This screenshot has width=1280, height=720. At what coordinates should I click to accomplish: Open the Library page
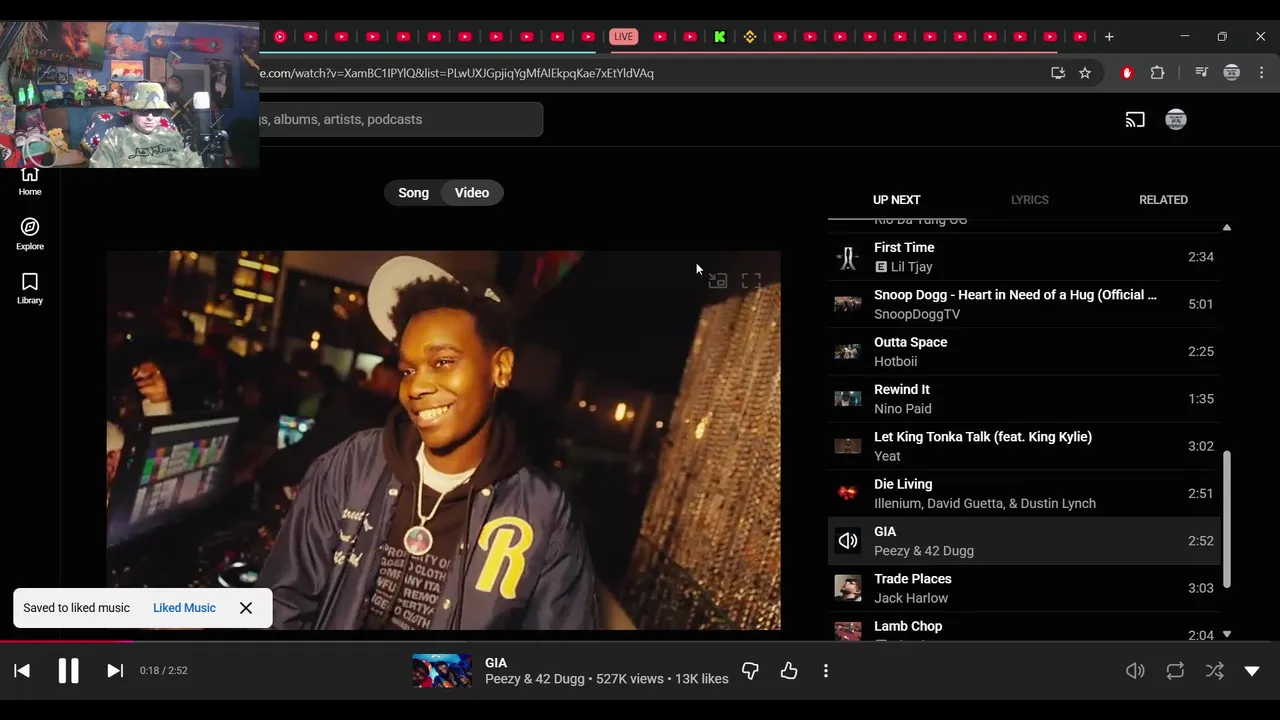pos(30,288)
